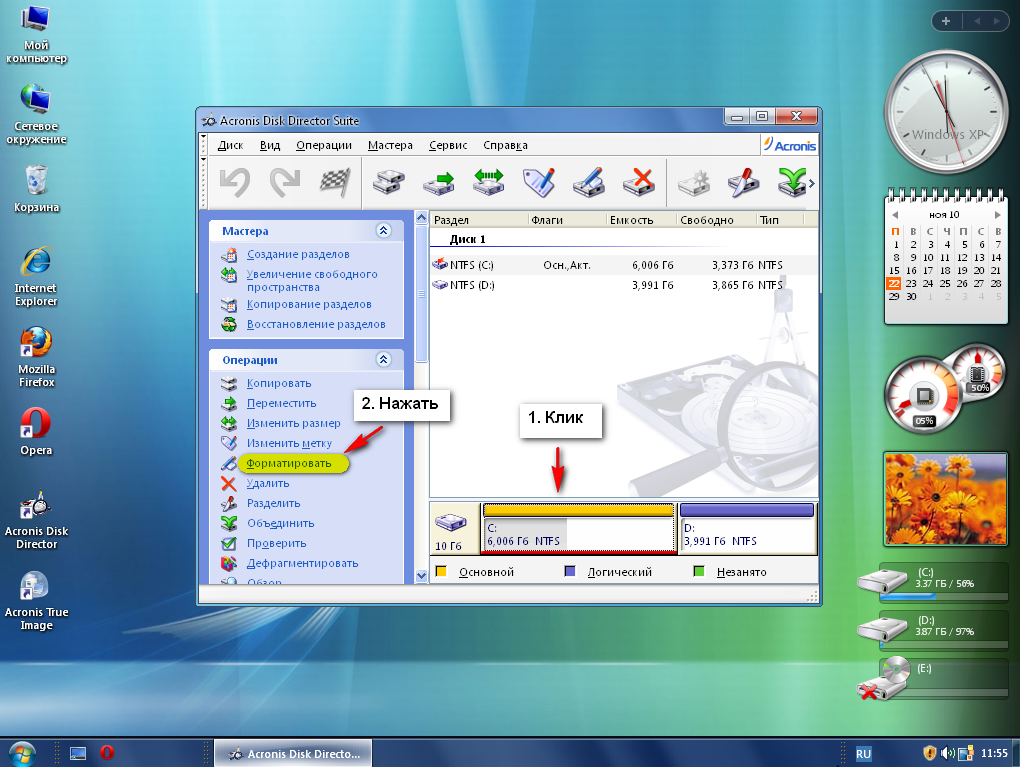Collapse the Мастера panel
The image size is (1020, 767).
click(384, 230)
